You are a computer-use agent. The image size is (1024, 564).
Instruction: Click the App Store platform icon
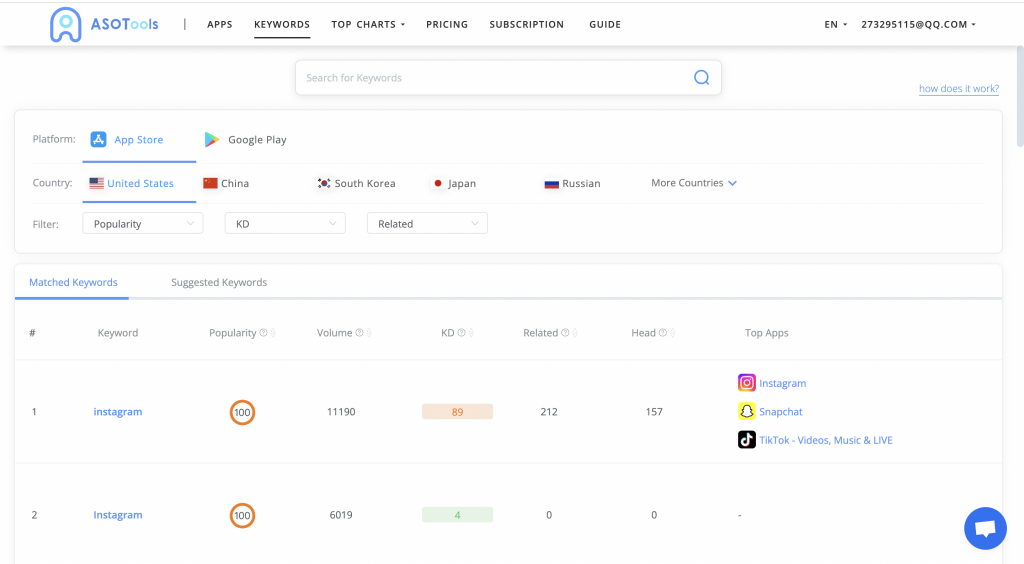[x=98, y=139]
